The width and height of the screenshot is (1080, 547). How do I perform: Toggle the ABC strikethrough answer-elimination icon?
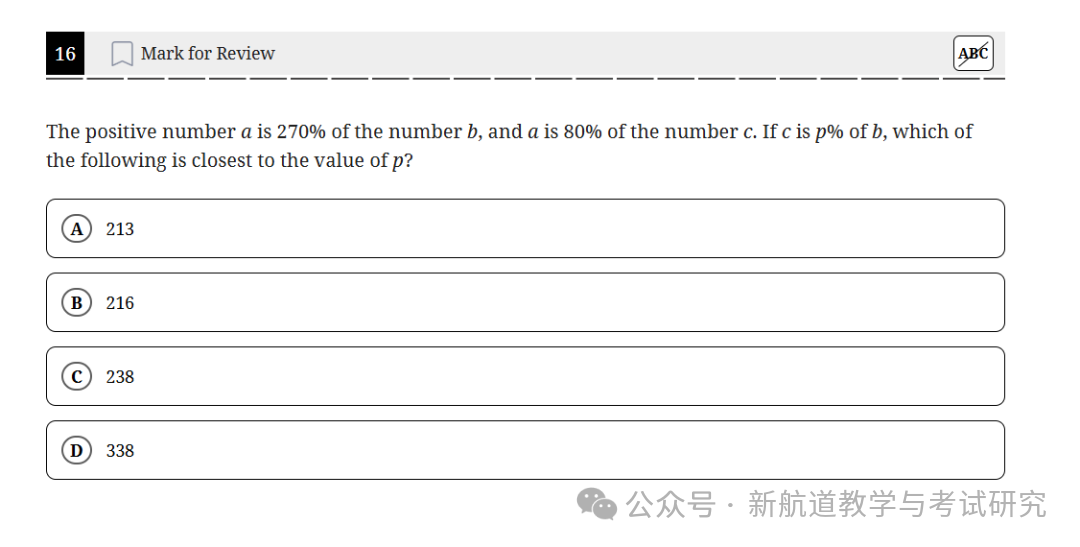(973, 53)
